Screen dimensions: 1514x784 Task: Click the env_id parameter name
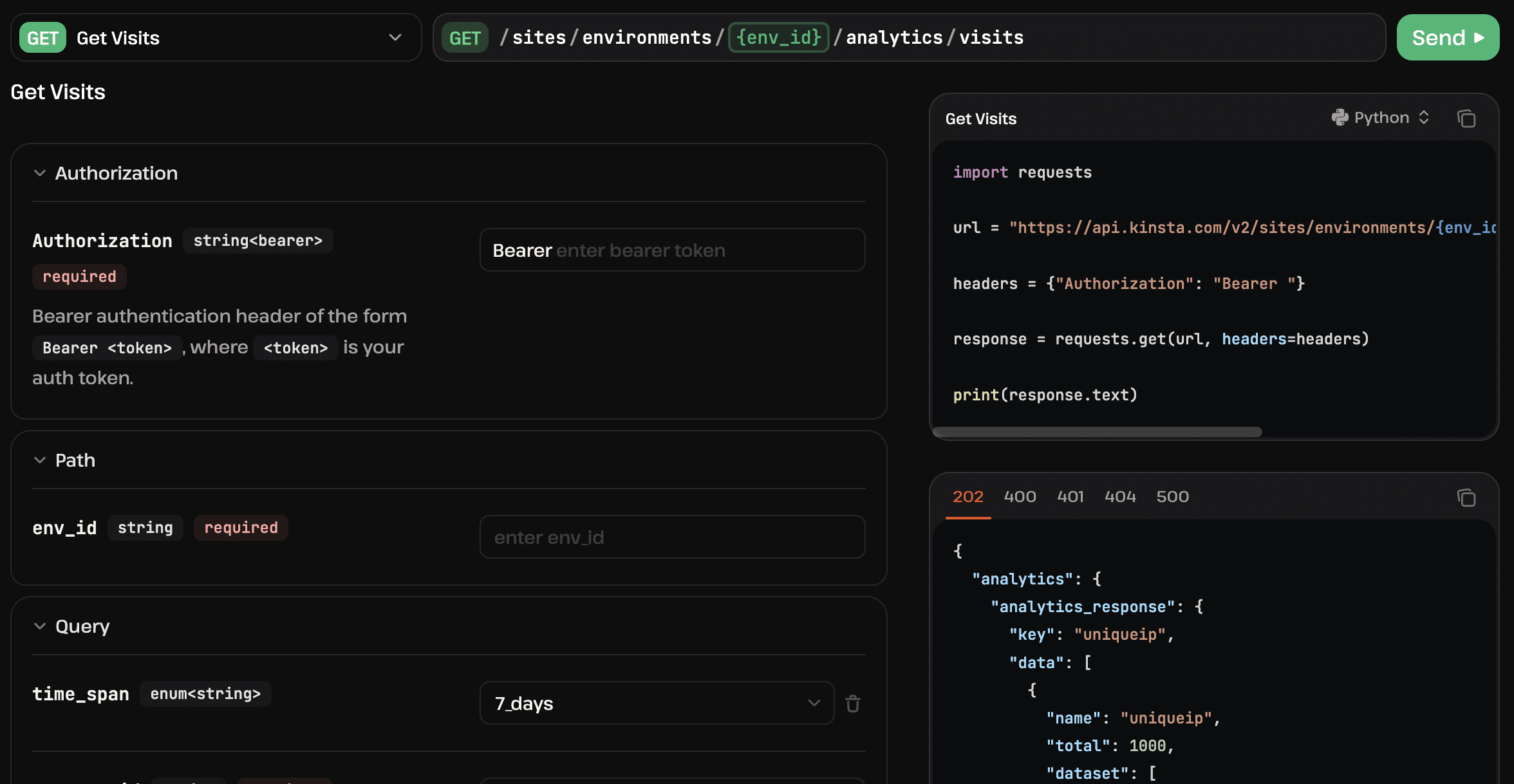tap(65, 528)
